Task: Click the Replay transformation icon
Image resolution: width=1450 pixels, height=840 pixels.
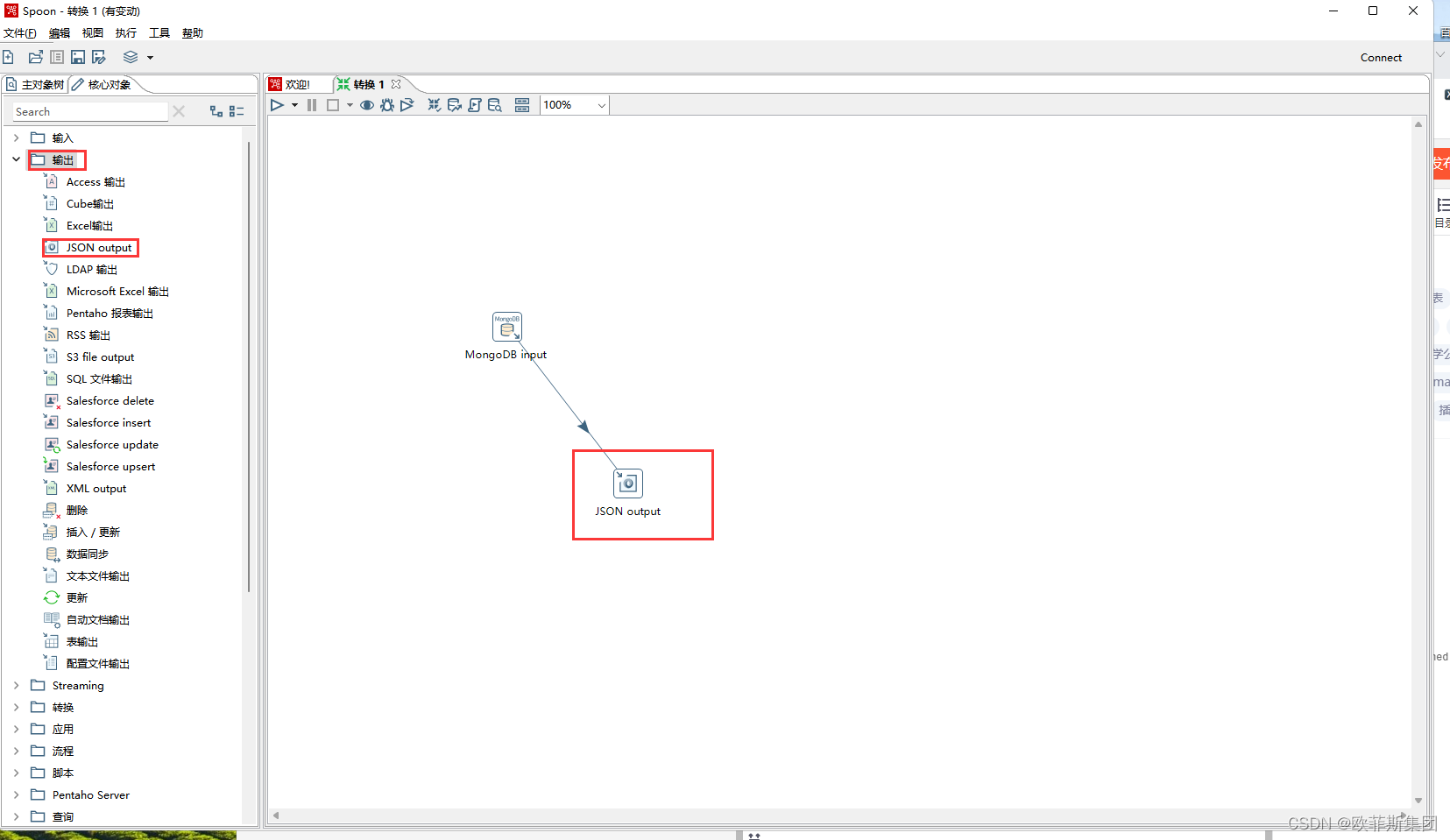Action: tap(407, 105)
